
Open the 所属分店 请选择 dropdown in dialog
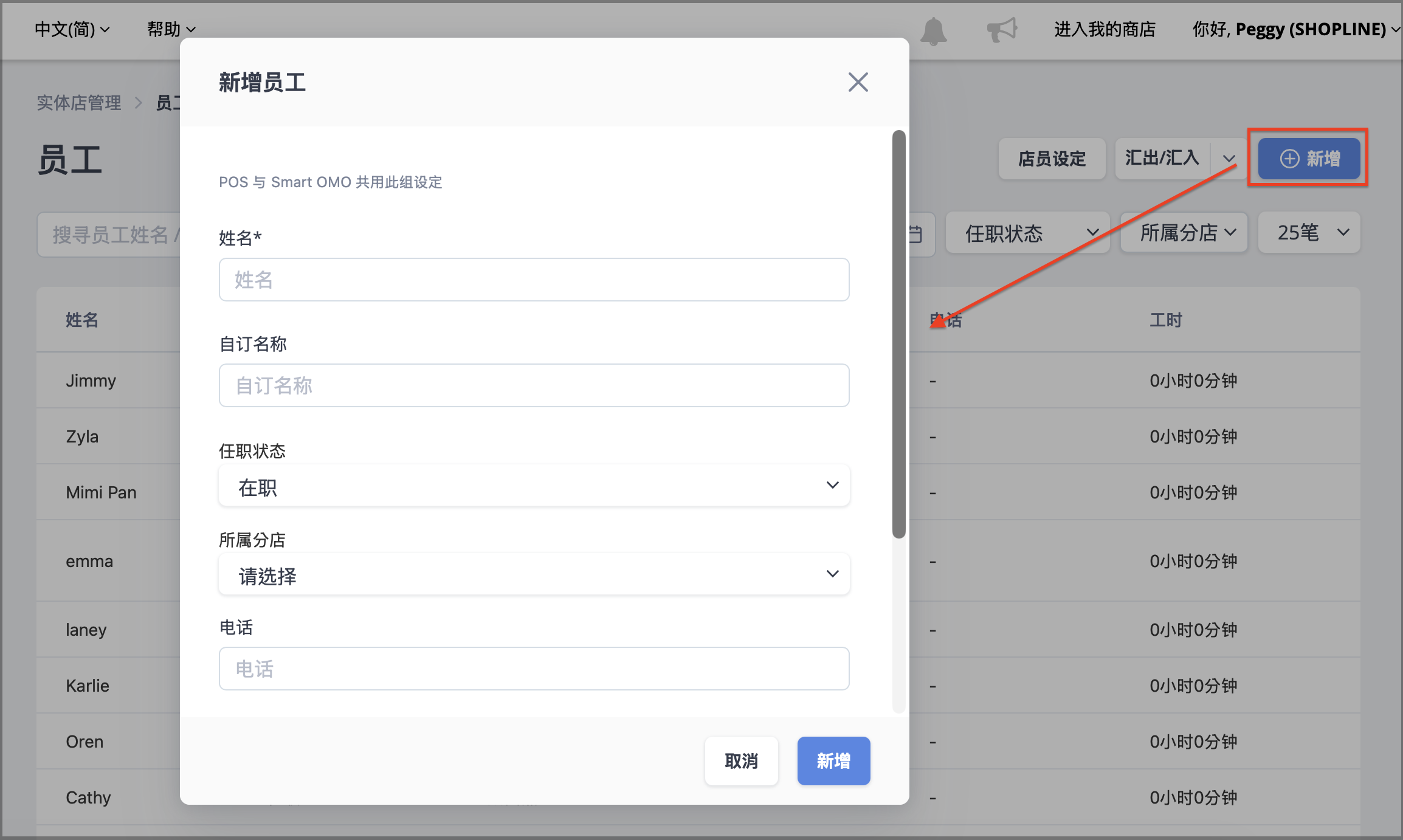tap(534, 574)
